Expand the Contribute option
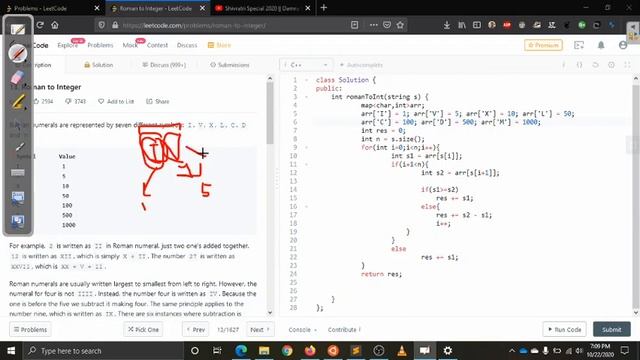This screenshot has height=360, width=640. coord(344,329)
